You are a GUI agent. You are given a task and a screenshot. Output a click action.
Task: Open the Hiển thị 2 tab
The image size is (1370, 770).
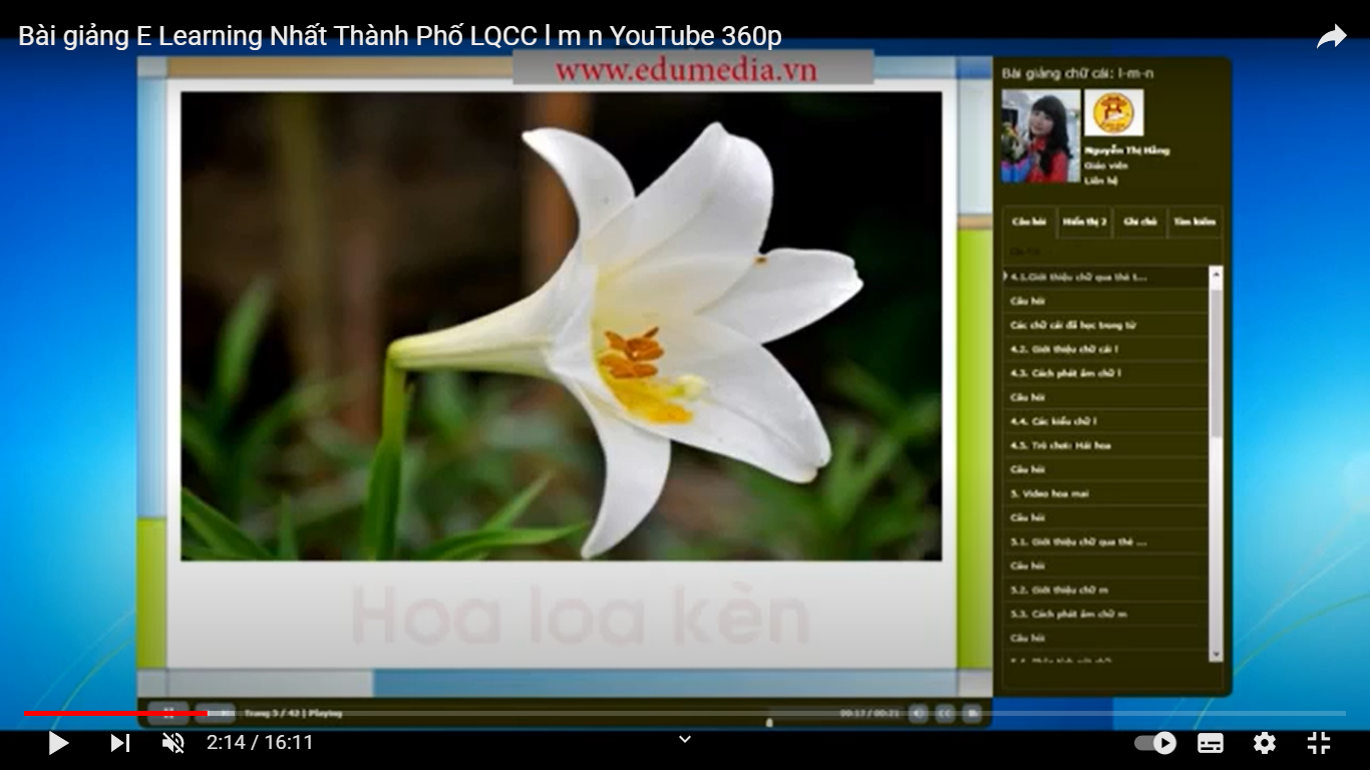pos(1085,222)
